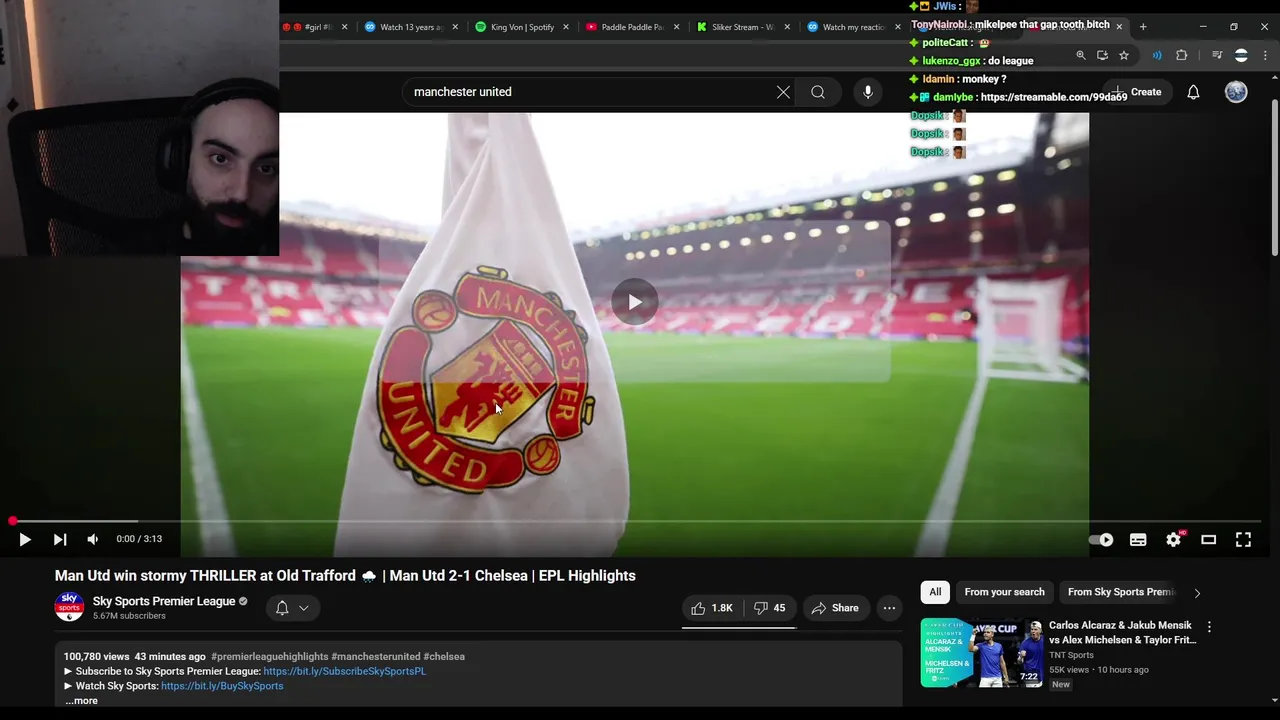The height and width of the screenshot is (720, 1280).
Task: Open notification bell dropdown for channel
Action: click(292, 608)
